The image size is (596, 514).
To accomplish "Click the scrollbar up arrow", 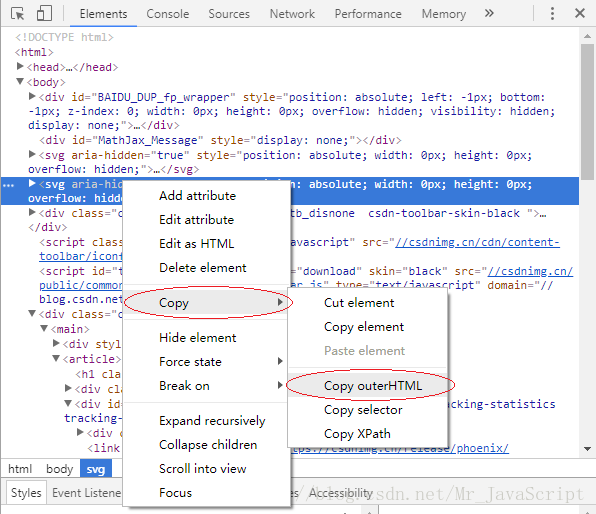I will (x=588, y=36).
